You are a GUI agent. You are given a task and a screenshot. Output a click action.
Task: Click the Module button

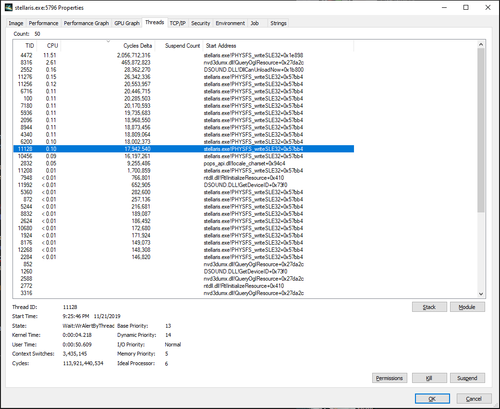[467, 307]
